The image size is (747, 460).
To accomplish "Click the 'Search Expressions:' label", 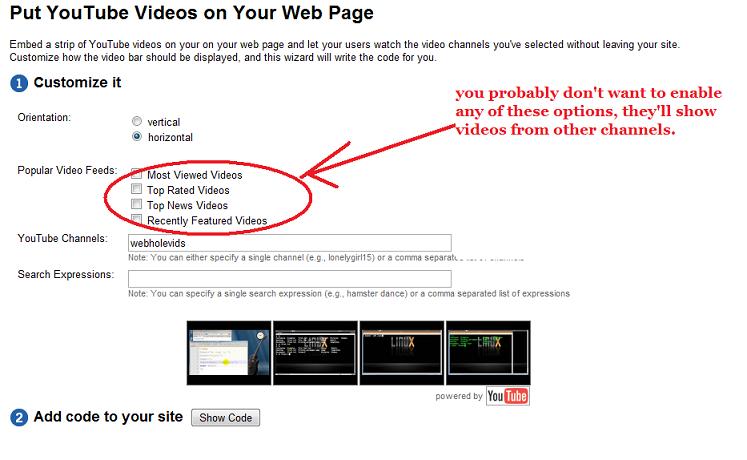I will click(66, 274).
